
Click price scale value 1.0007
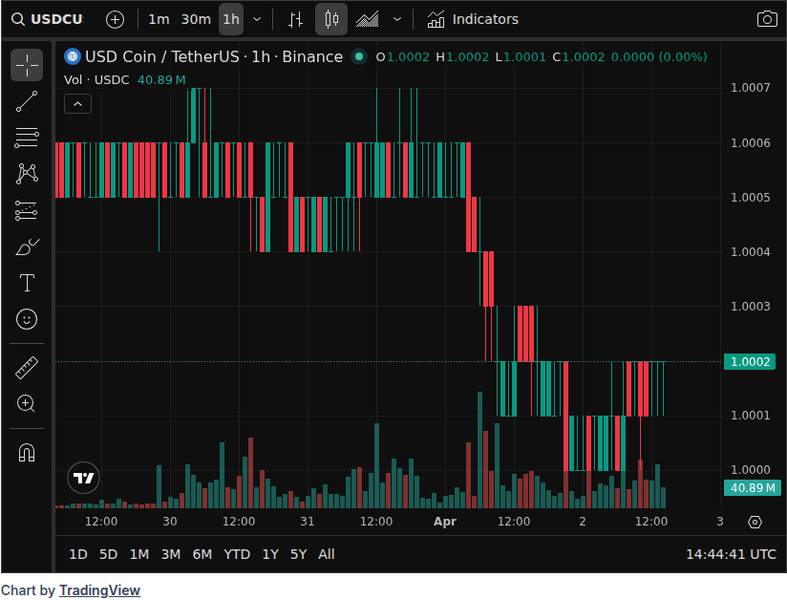pos(750,88)
